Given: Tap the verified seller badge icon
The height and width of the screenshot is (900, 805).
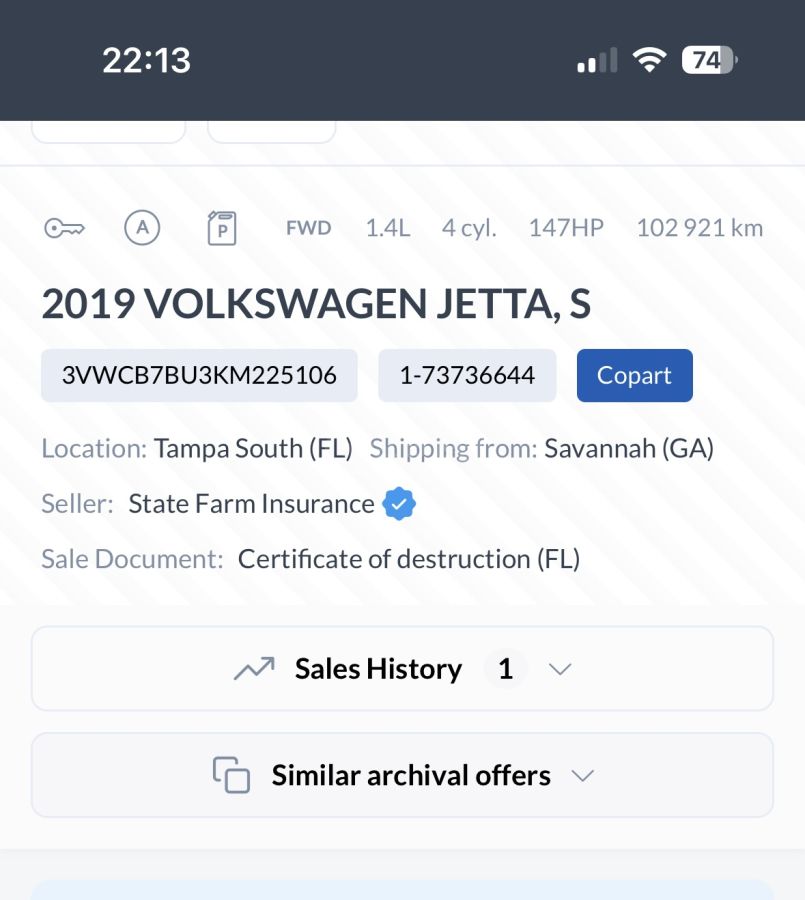Looking at the screenshot, I should pyautogui.click(x=399, y=504).
